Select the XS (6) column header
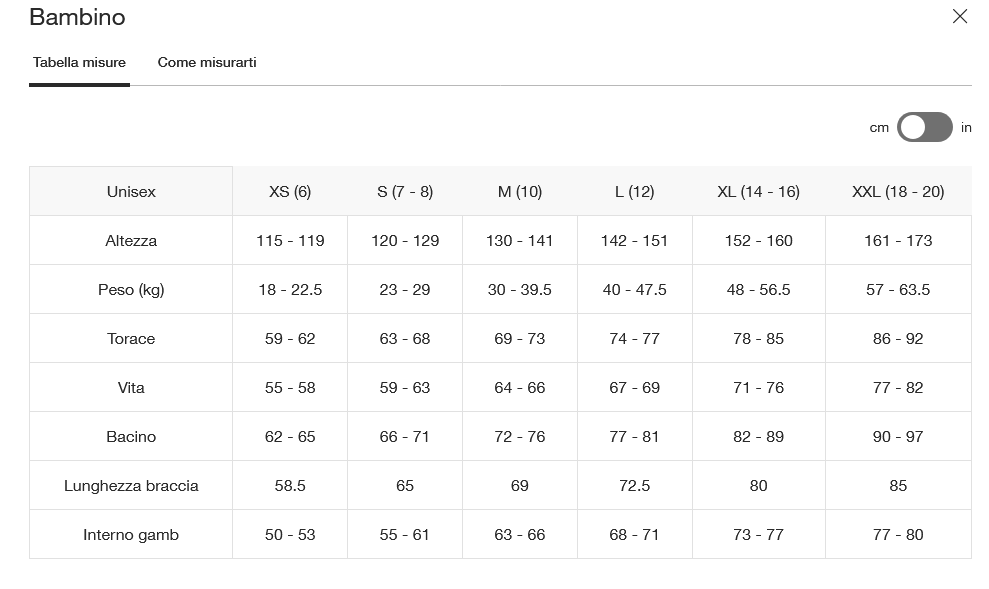 click(x=290, y=192)
